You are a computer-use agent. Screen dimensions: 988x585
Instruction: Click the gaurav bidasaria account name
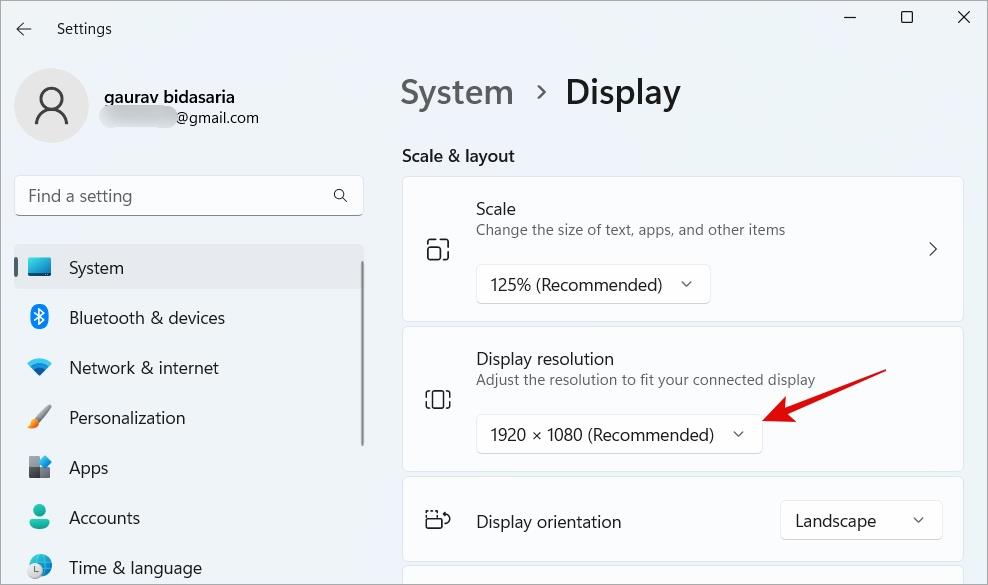[x=169, y=96]
